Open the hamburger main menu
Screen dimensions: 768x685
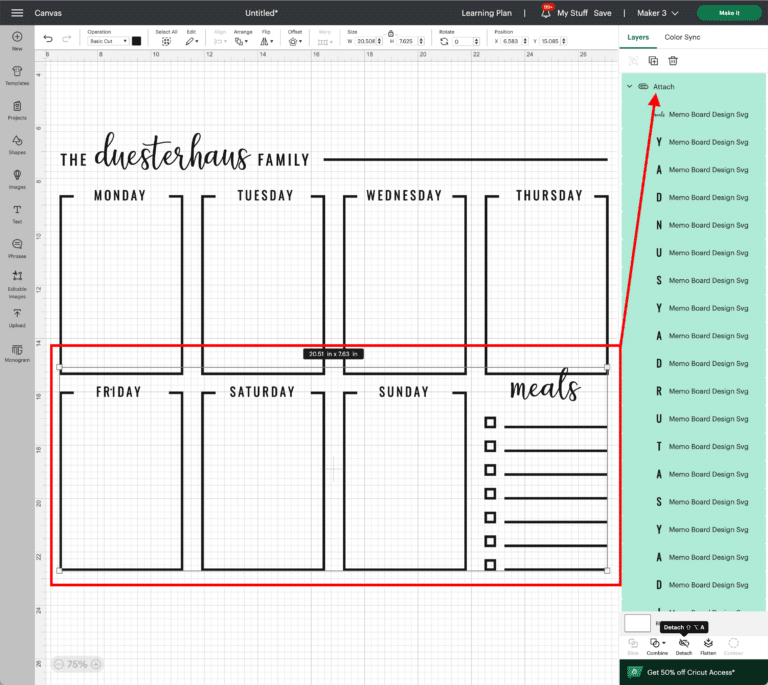pos(17,13)
